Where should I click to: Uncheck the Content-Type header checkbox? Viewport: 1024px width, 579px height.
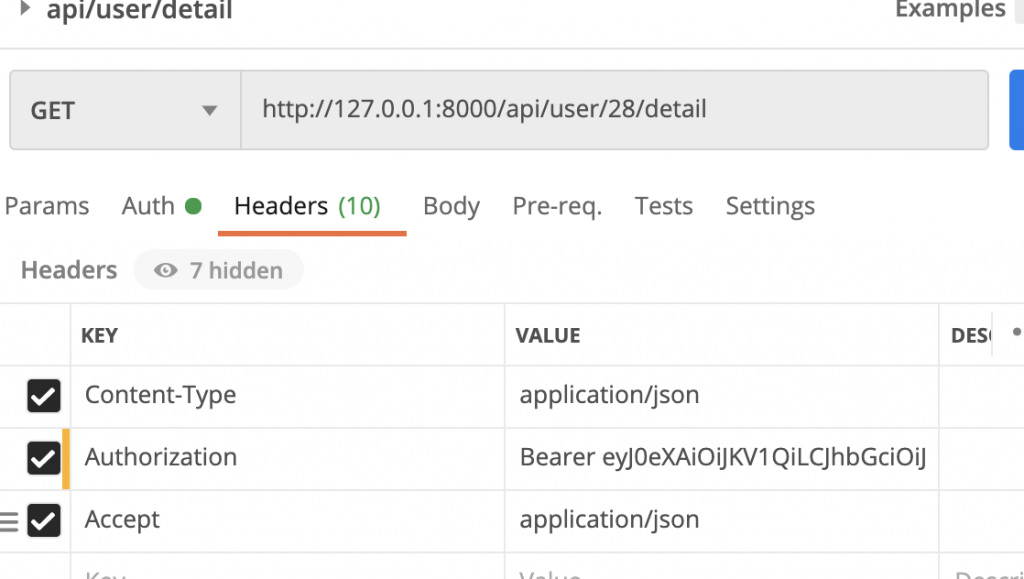point(43,396)
